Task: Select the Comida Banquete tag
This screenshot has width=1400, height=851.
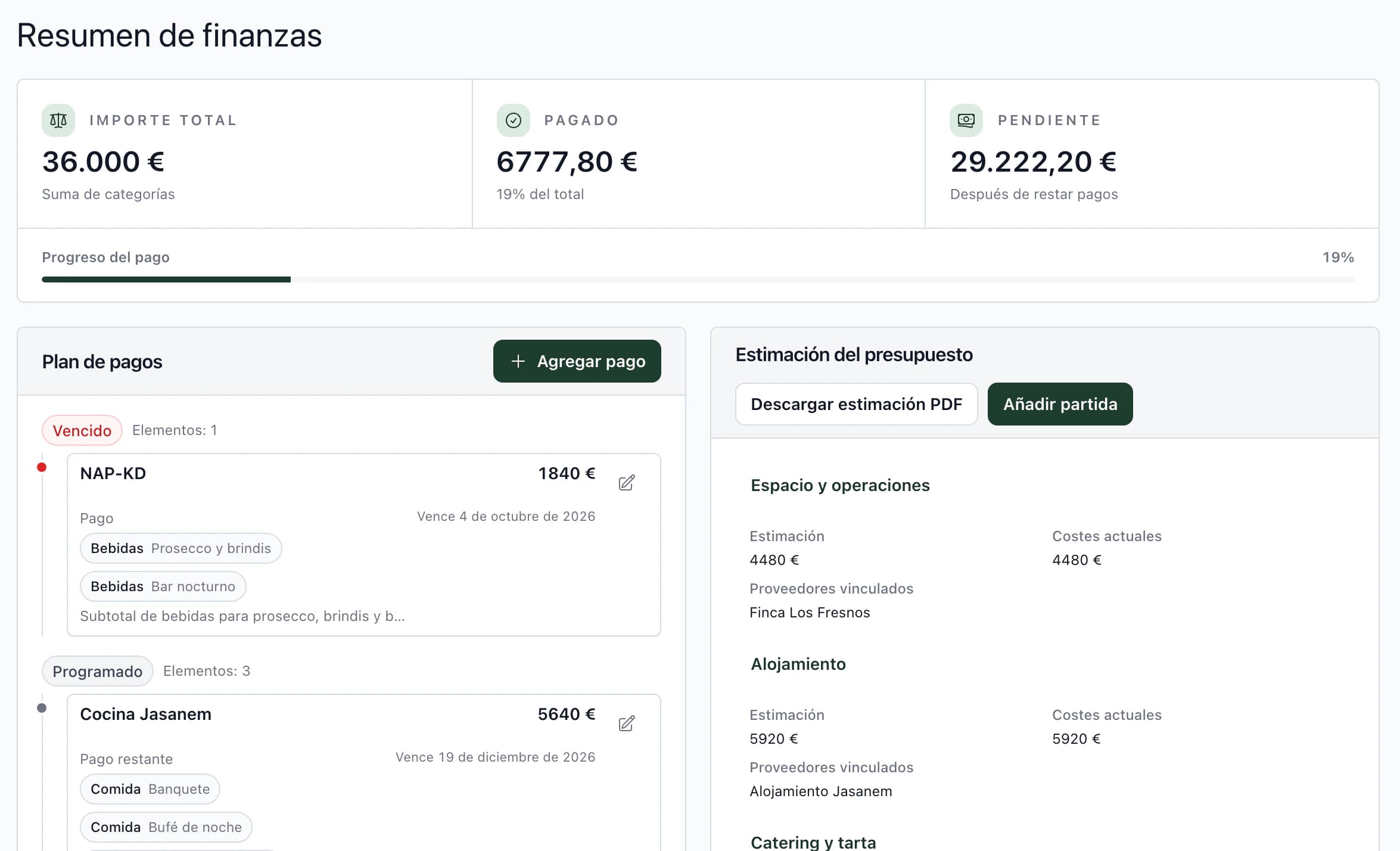Action: pos(150,789)
